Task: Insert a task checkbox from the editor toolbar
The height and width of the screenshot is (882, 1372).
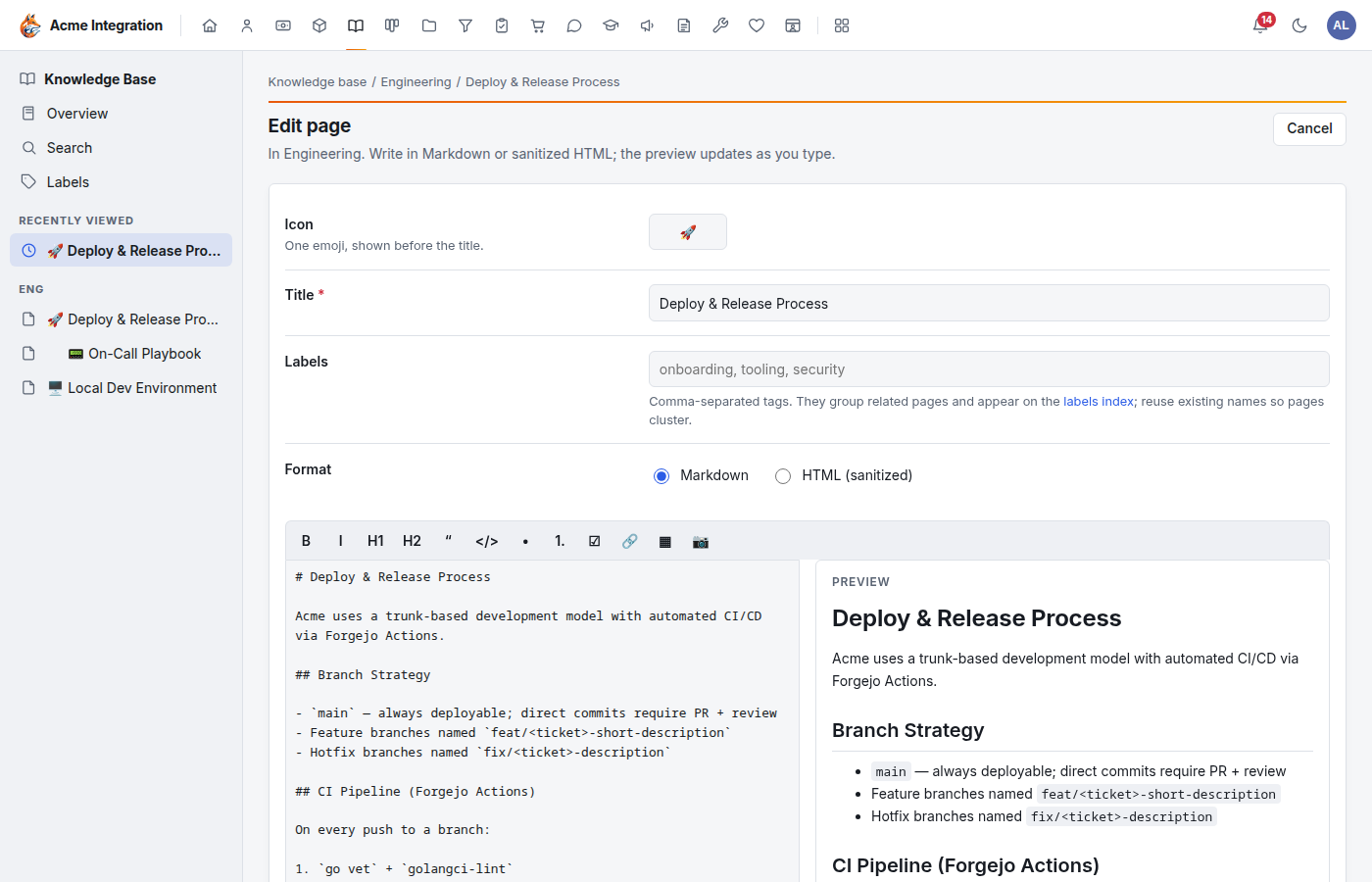Action: point(594,541)
